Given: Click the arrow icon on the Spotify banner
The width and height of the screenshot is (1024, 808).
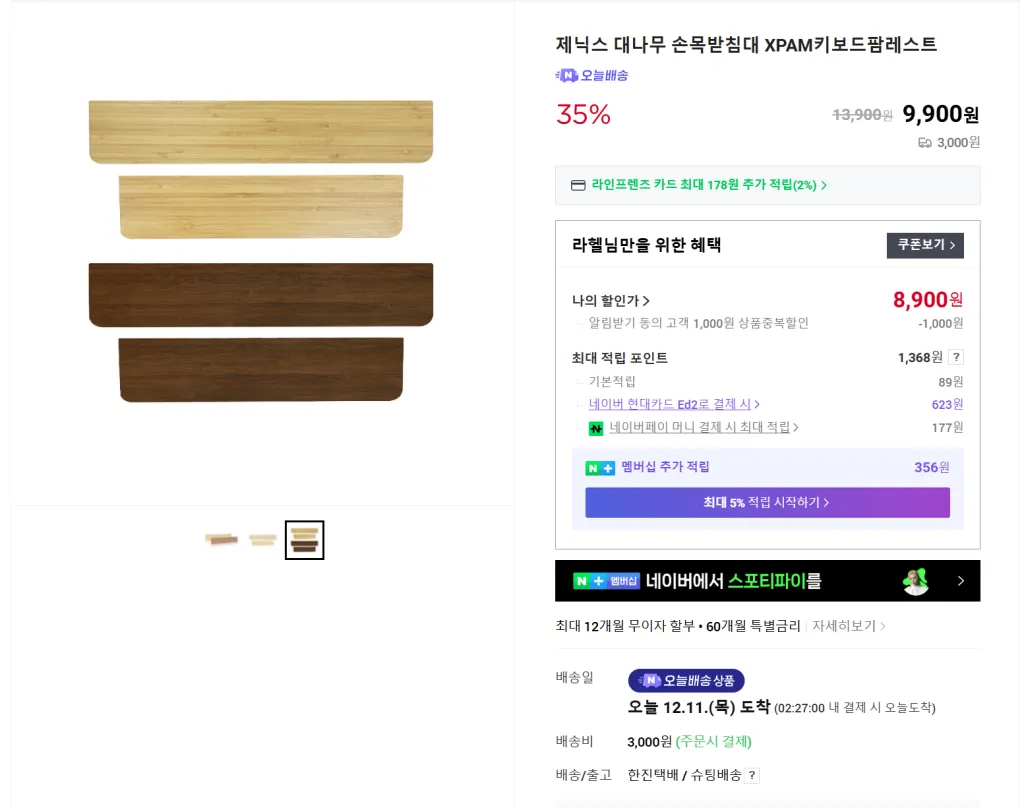Looking at the screenshot, I should (x=960, y=580).
